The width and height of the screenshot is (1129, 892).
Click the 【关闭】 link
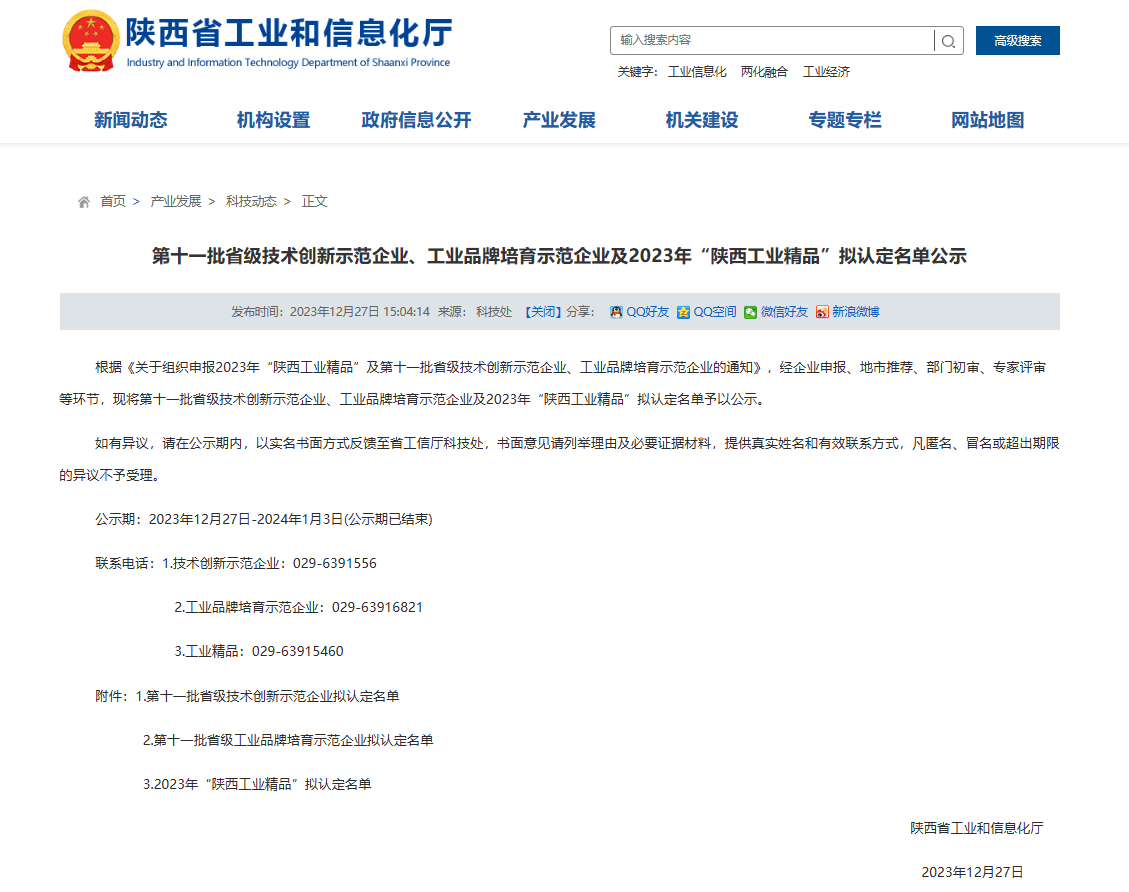click(541, 312)
